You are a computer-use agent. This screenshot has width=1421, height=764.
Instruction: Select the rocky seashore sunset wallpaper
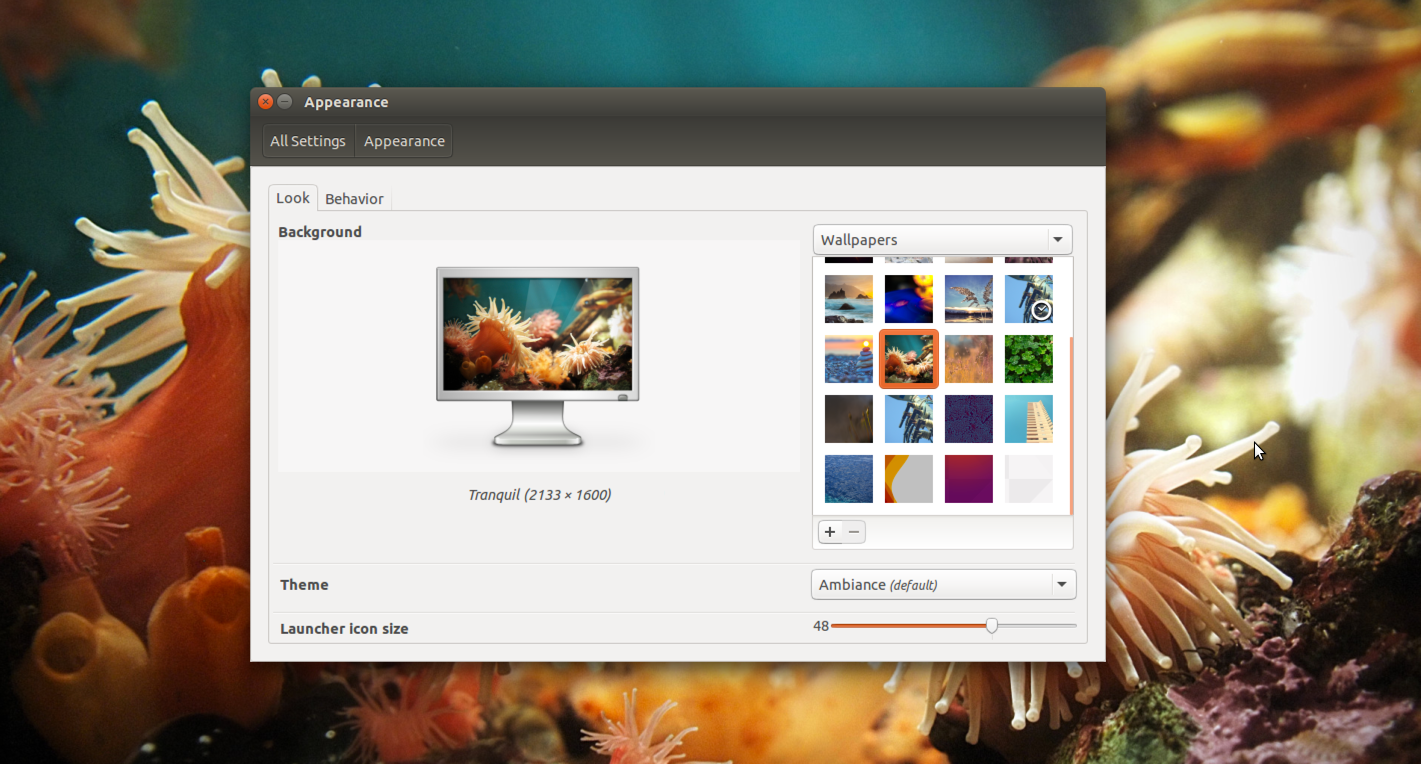point(849,299)
